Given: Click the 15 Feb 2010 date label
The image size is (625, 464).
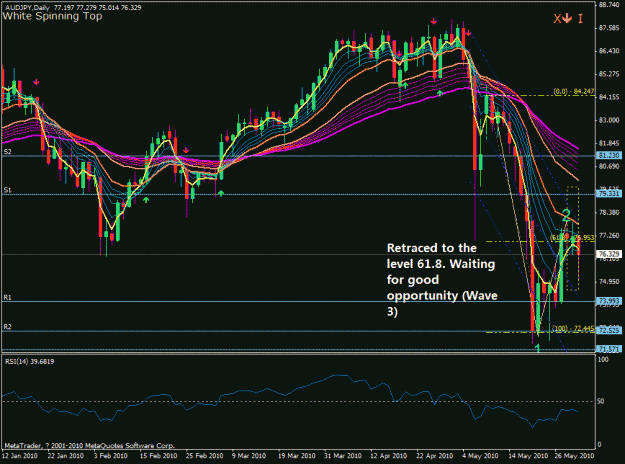Looking at the screenshot, I should click(x=158, y=455).
